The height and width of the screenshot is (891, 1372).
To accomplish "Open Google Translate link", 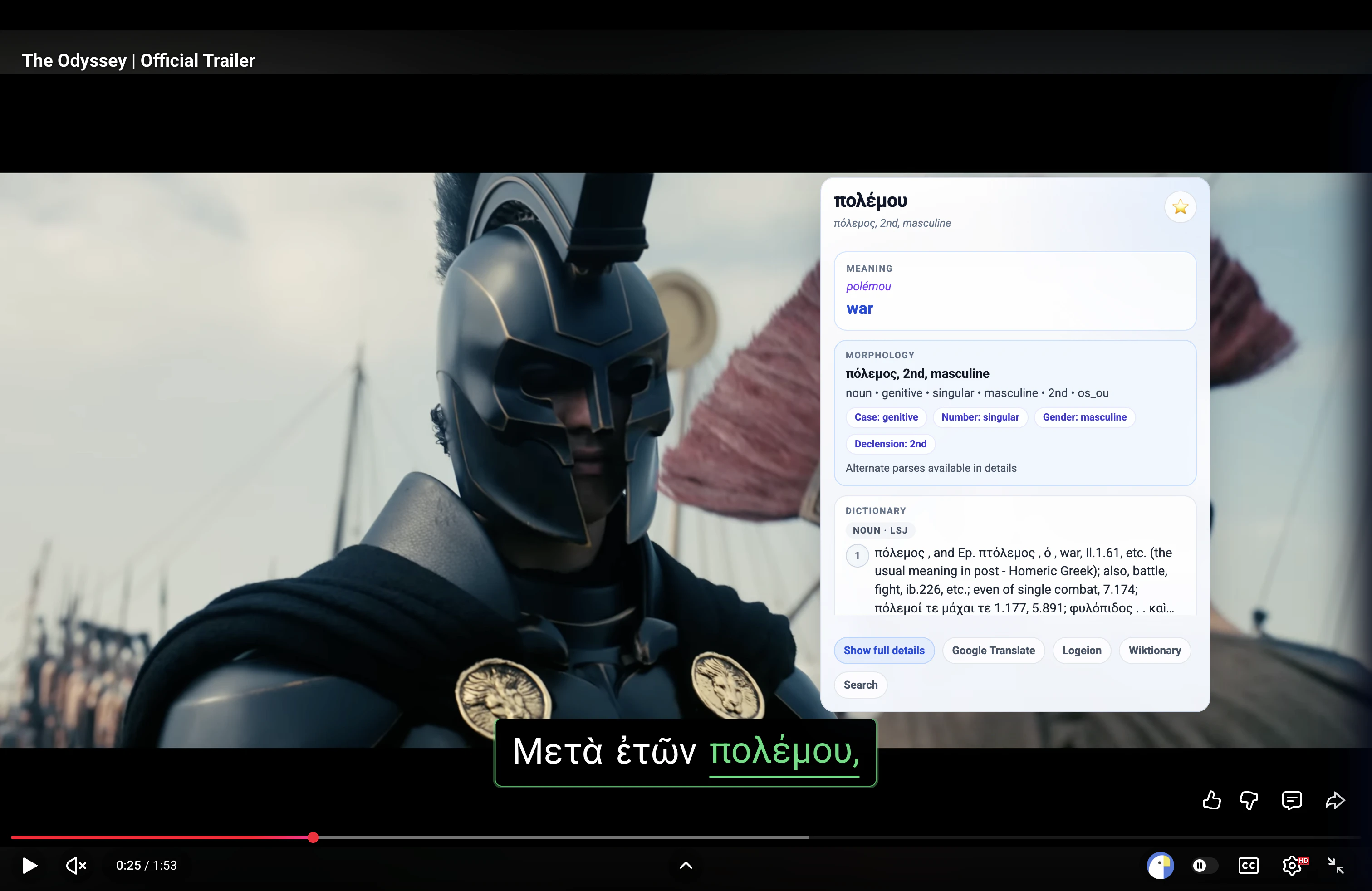I will (993, 650).
